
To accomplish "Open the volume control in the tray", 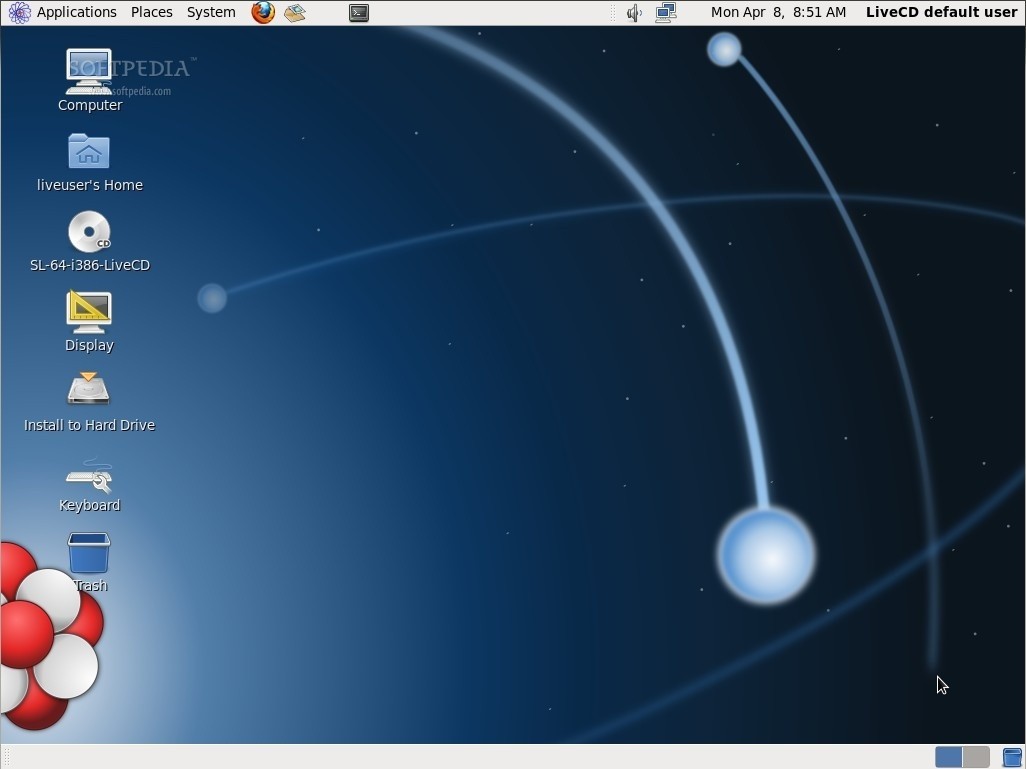I will click(x=634, y=13).
